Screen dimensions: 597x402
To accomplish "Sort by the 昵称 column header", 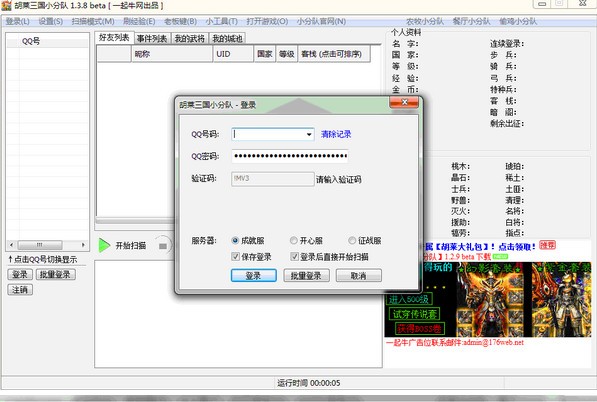I will coord(172,54).
